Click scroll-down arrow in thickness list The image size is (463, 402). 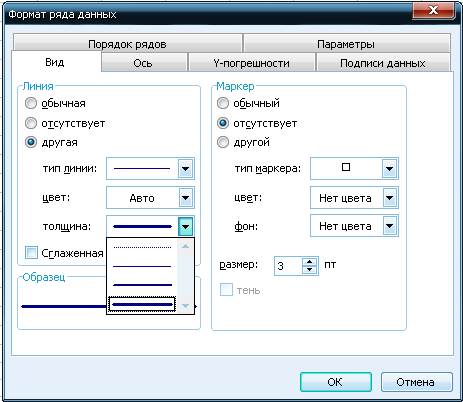pos(186,306)
